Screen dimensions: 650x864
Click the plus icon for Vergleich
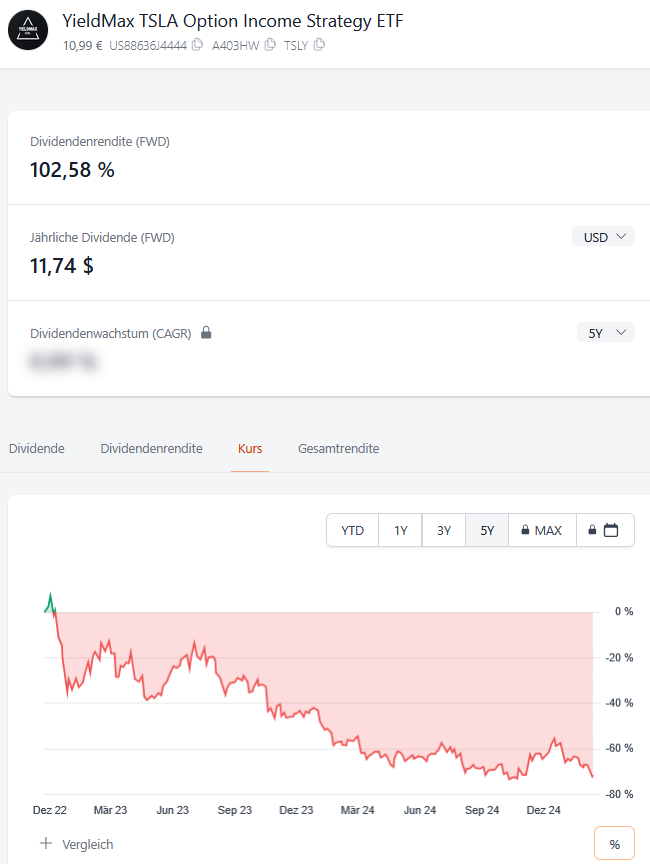click(x=45, y=844)
